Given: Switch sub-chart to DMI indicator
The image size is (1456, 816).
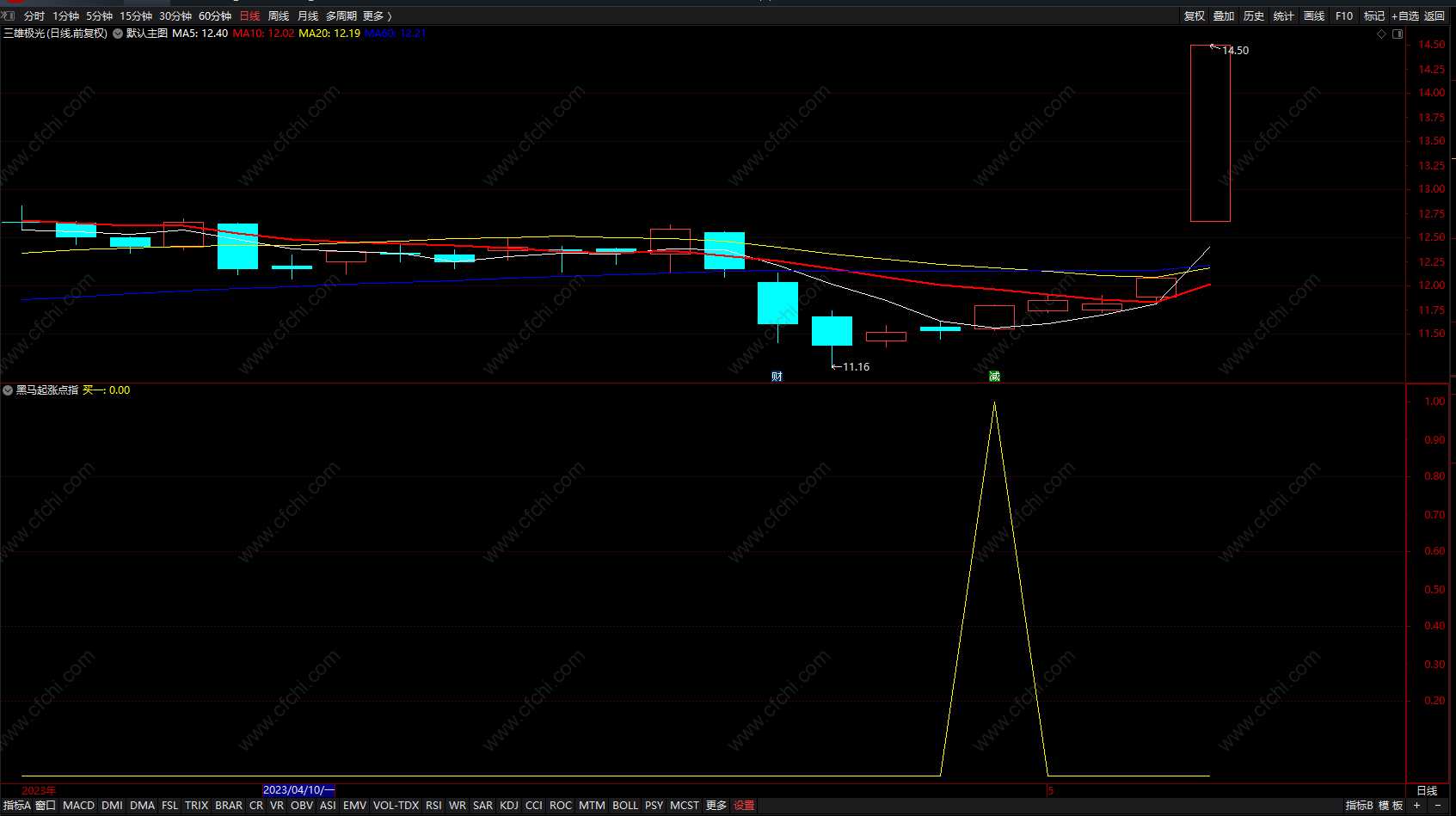Looking at the screenshot, I should coord(112,806).
